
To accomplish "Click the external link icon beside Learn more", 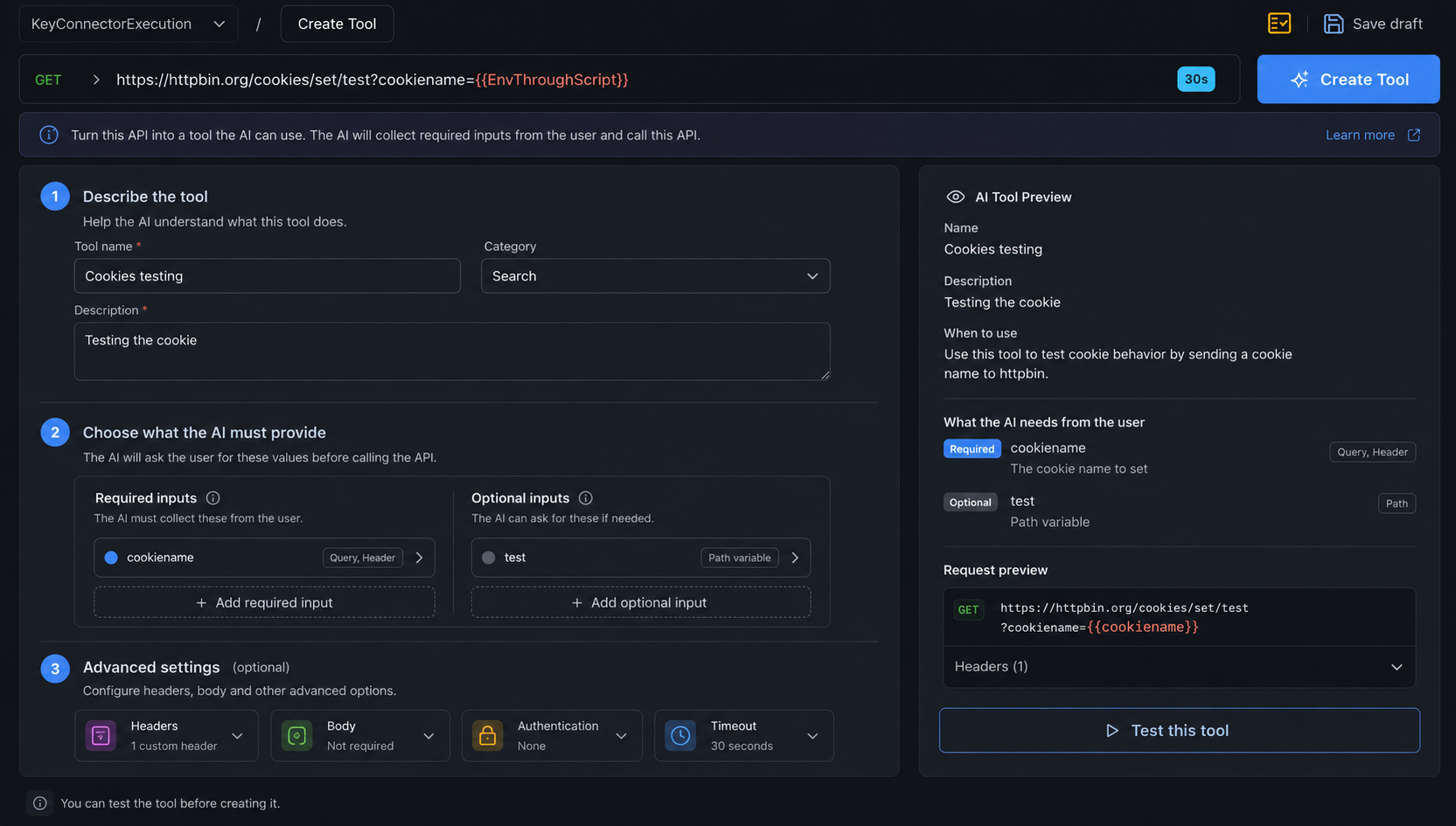I will pos(1413,135).
